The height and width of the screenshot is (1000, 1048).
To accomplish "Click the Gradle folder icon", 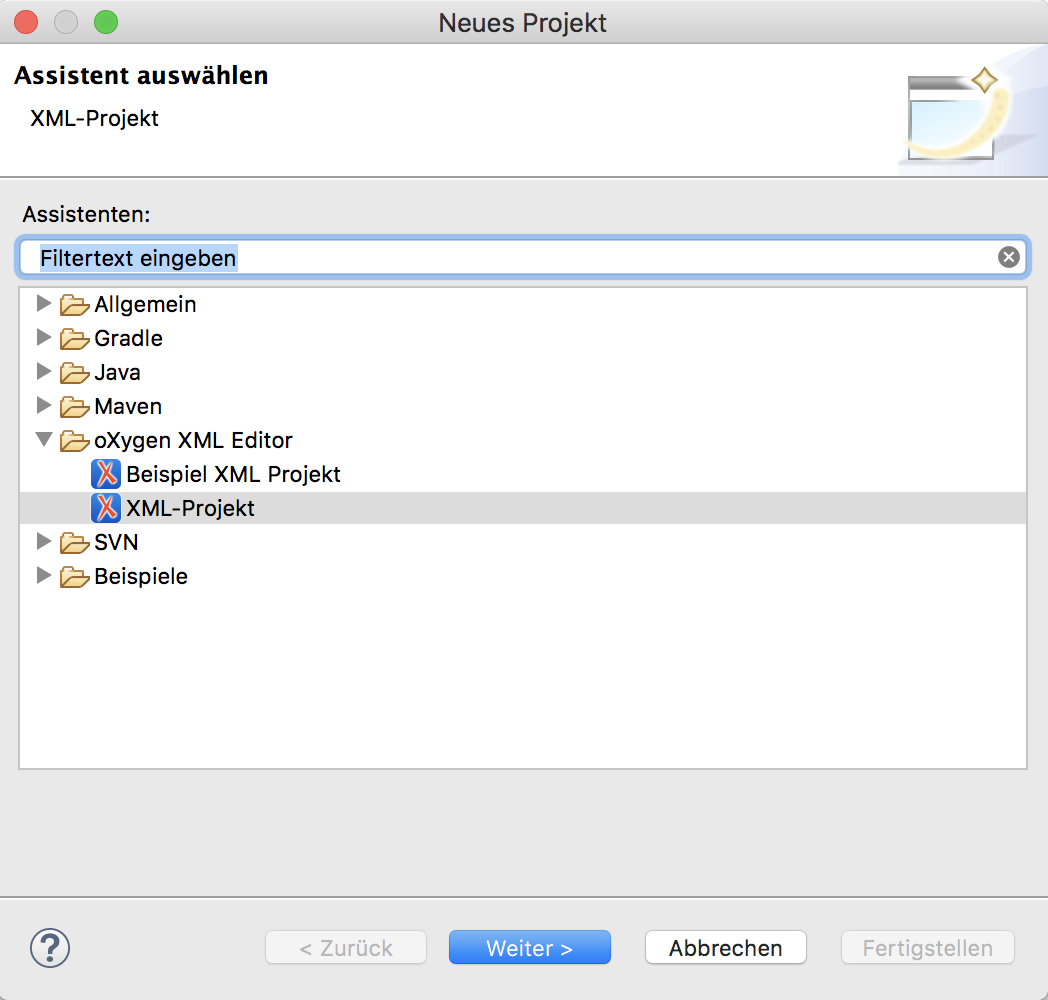I will (75, 339).
